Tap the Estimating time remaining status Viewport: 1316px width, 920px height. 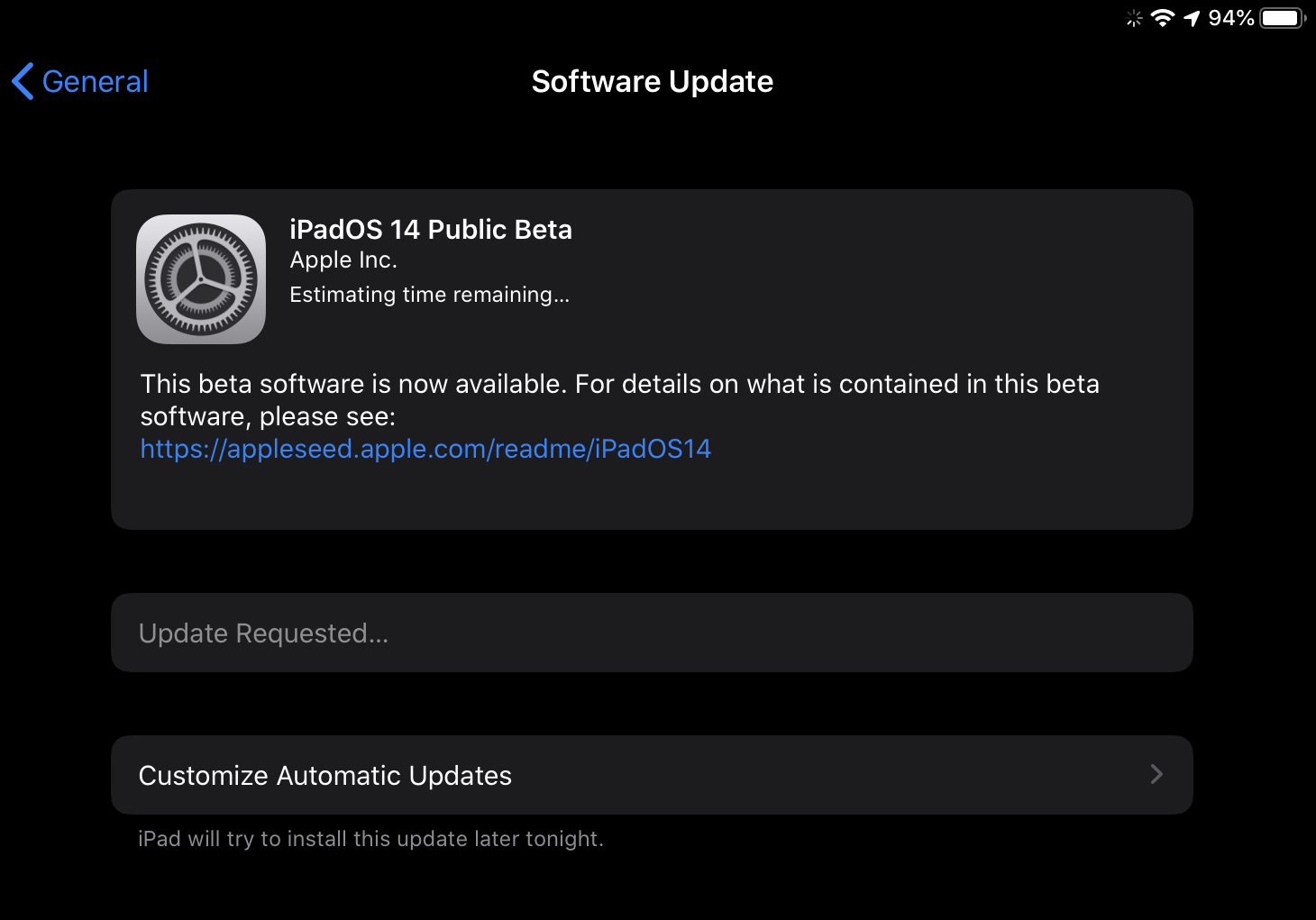click(429, 295)
